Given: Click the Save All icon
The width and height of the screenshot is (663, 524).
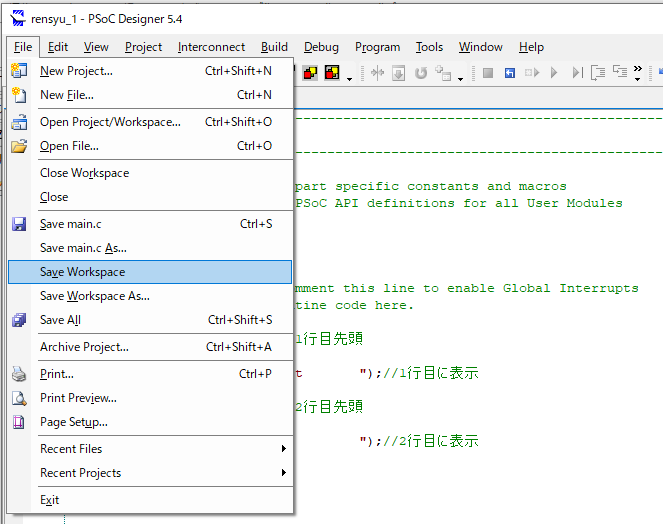Looking at the screenshot, I should (x=19, y=320).
